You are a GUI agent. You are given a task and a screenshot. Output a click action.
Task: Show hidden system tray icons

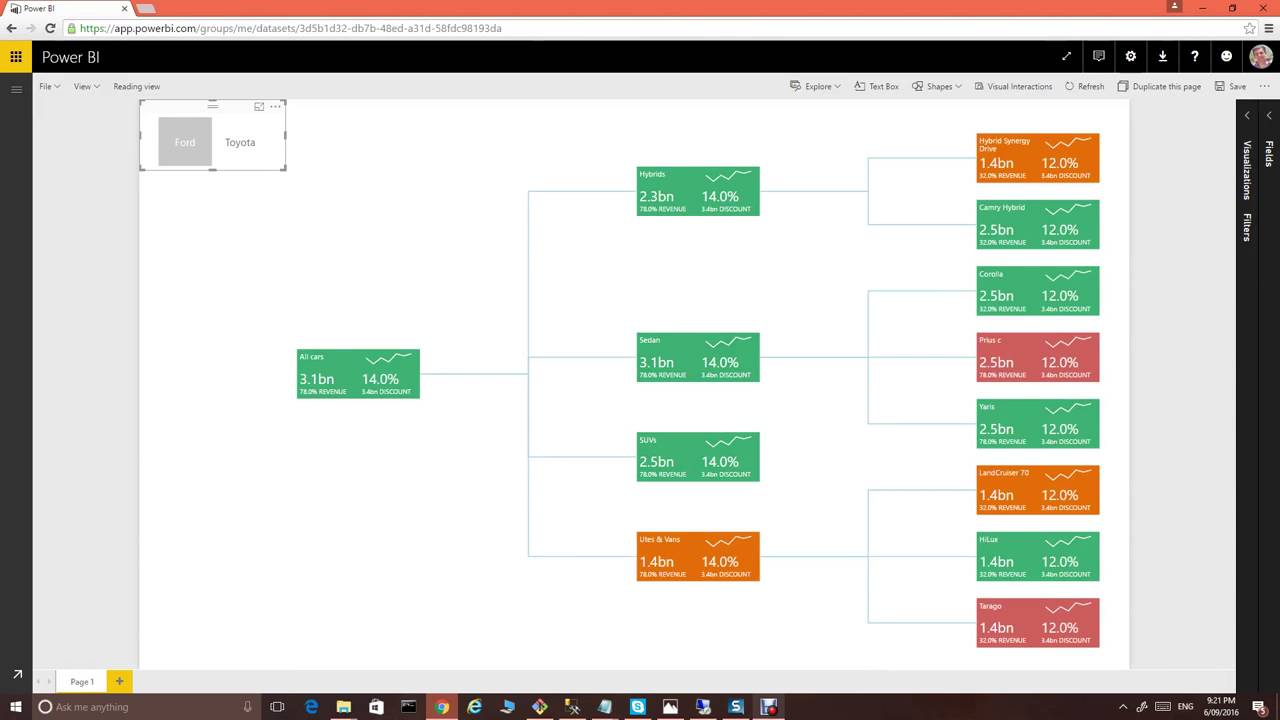1123,707
